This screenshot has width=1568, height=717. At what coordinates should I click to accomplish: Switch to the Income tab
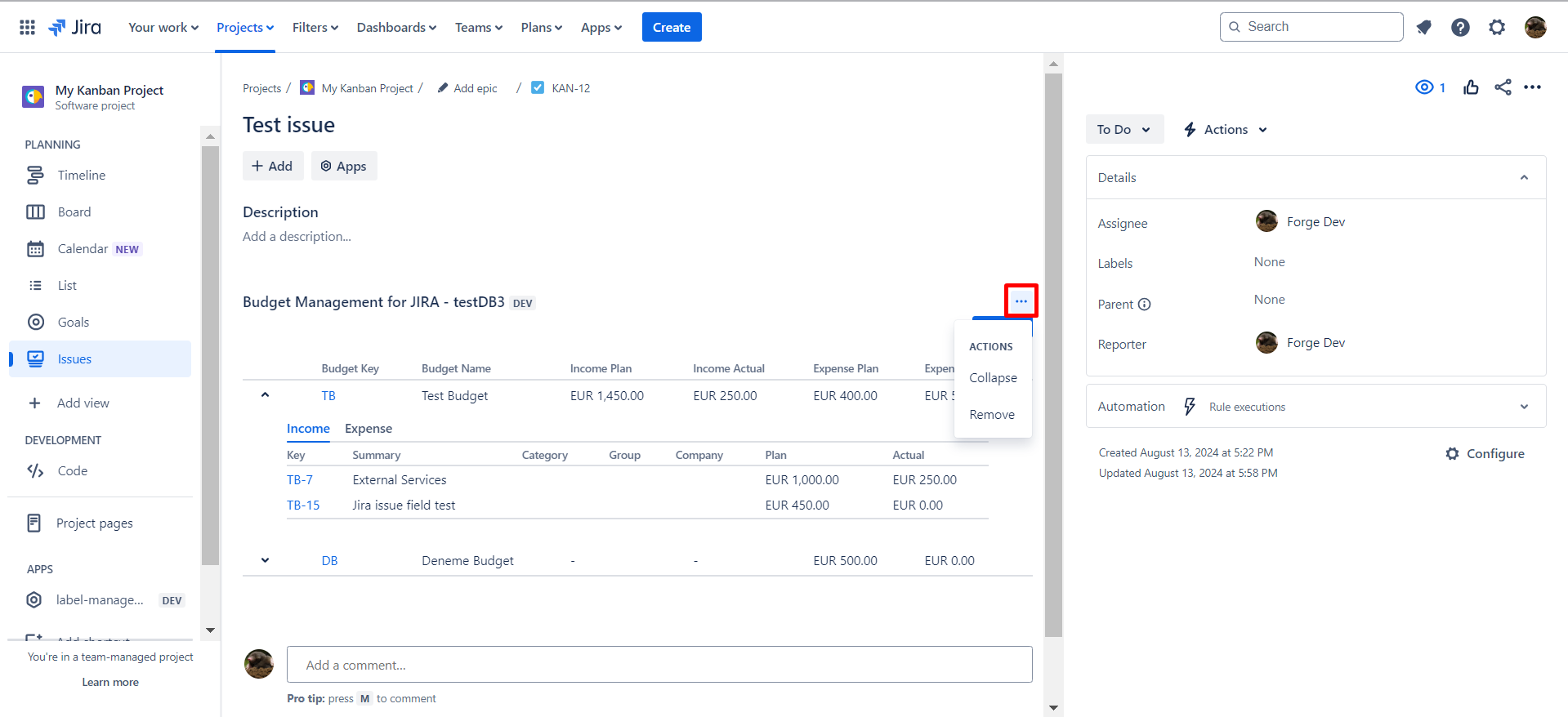coord(308,429)
